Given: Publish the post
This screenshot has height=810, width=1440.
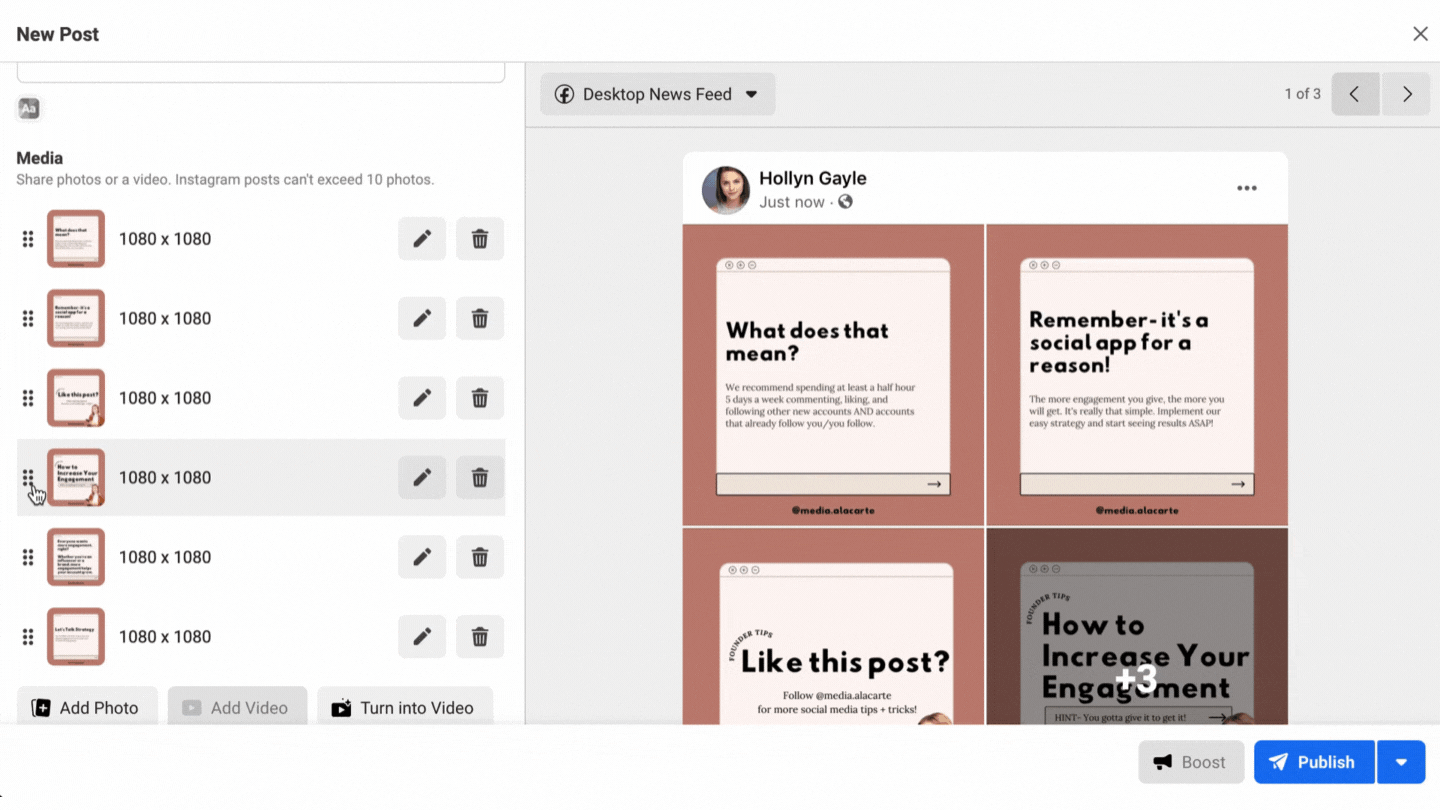Looking at the screenshot, I should click(1314, 762).
